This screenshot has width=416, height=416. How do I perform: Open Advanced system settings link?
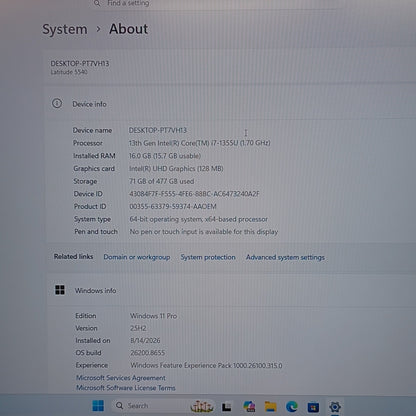(x=285, y=257)
